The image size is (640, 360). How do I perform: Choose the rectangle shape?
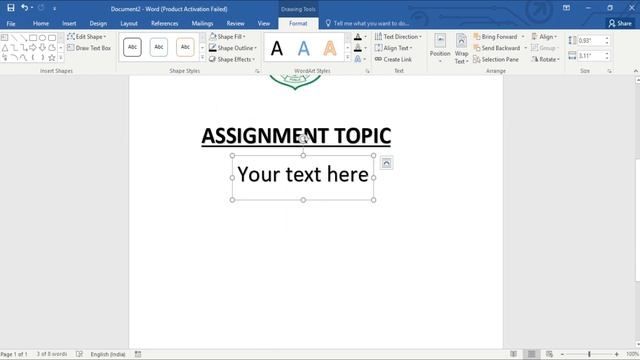[x=33, y=38]
